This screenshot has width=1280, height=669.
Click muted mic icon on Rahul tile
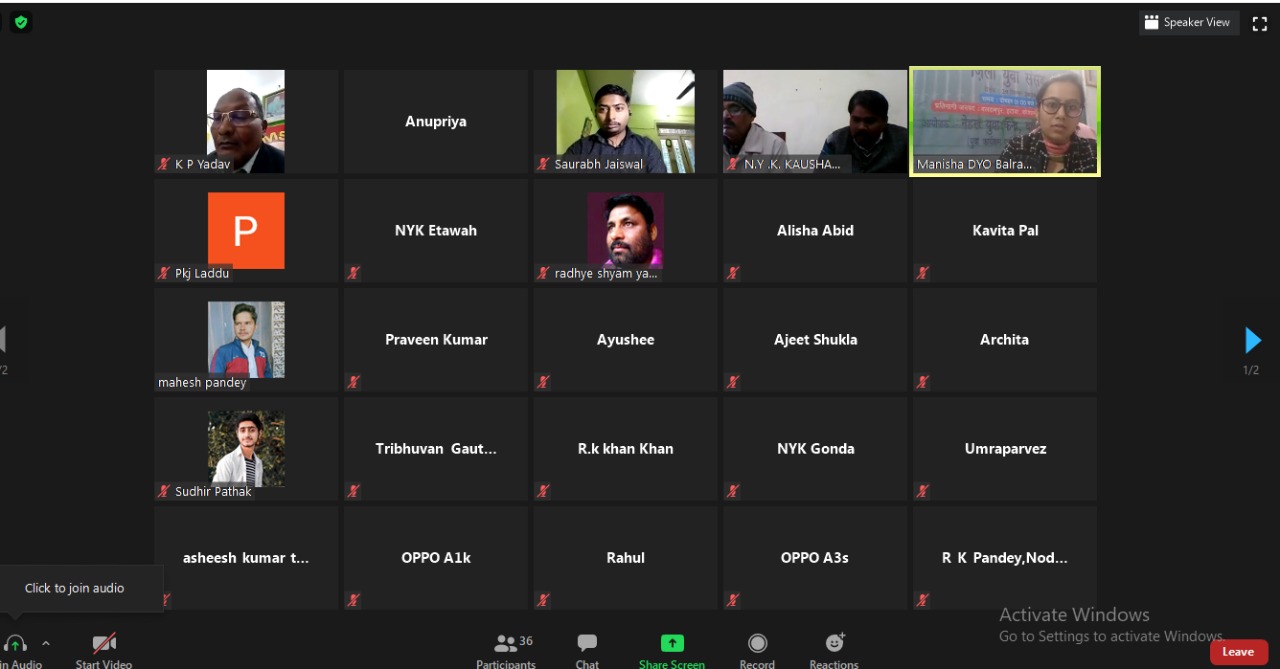click(x=543, y=600)
